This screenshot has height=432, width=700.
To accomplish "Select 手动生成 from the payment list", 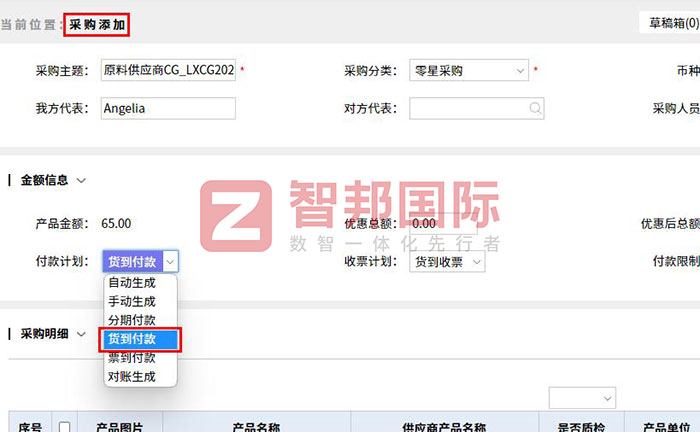I will tap(132, 301).
